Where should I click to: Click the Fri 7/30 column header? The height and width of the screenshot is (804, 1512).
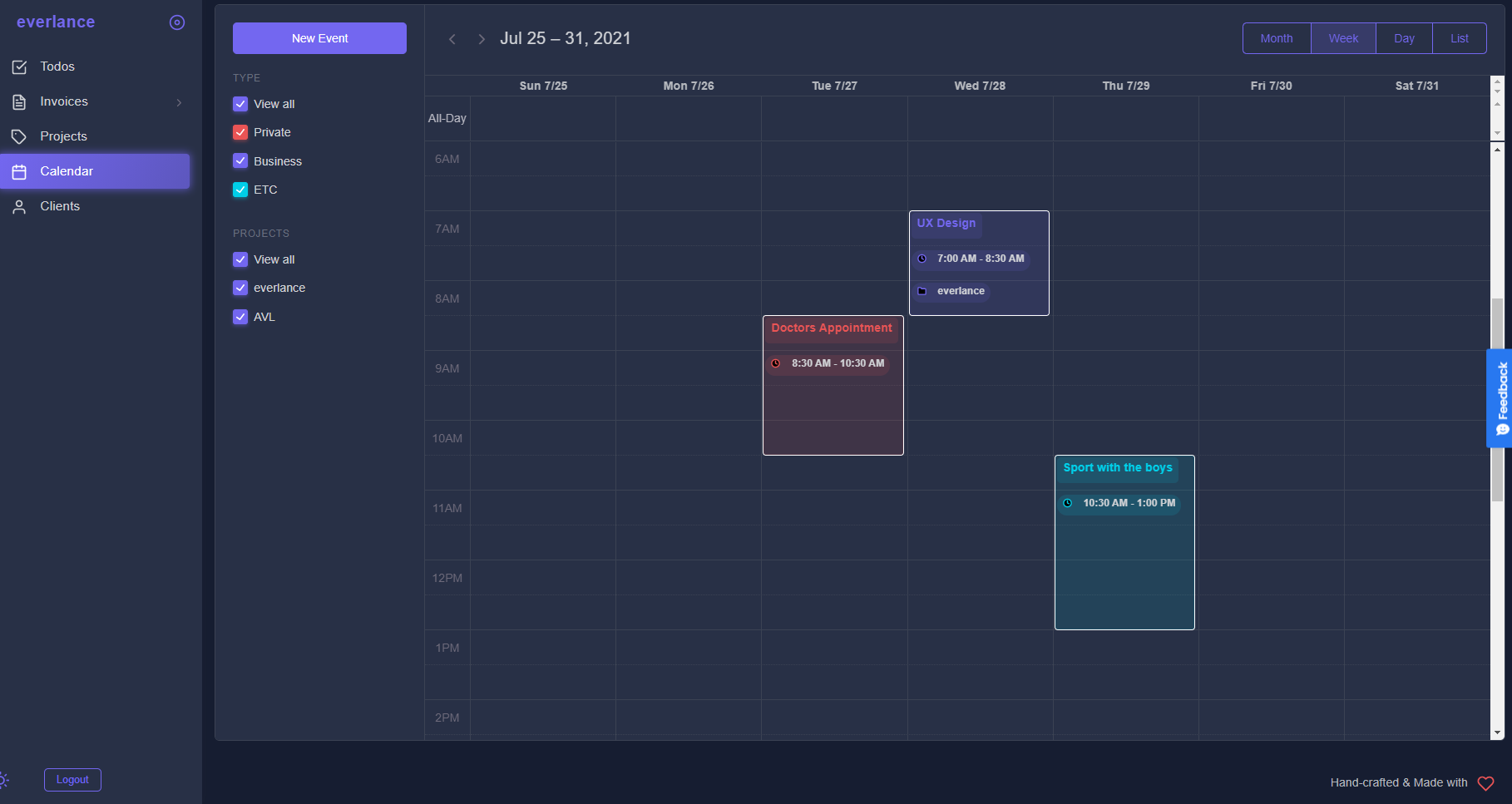click(1272, 86)
